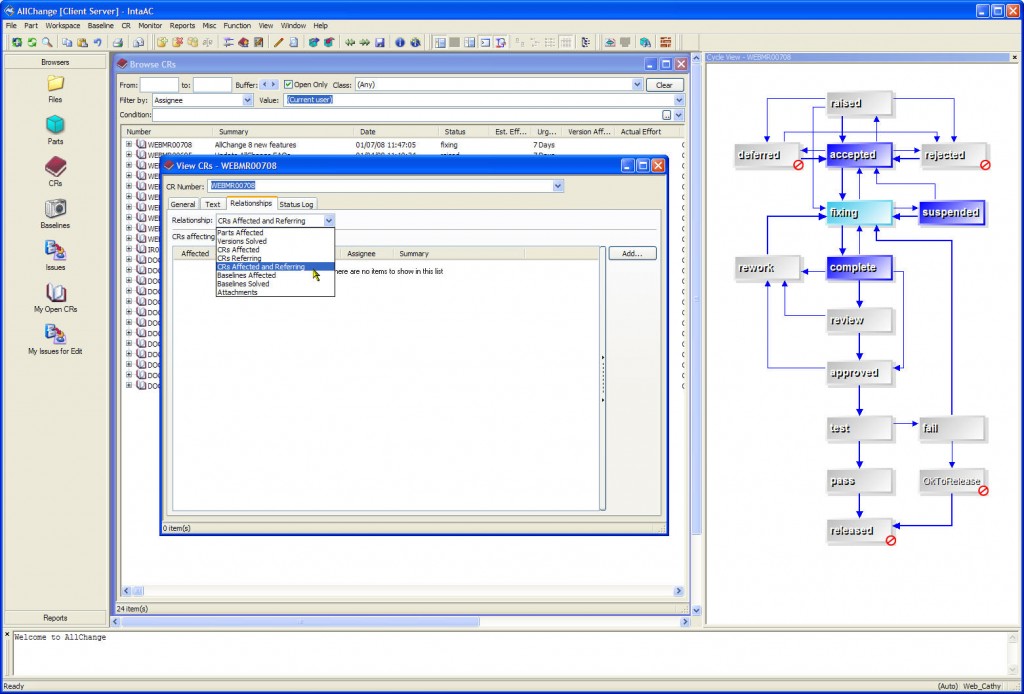
Task: Open the Baselines browser icon
Action: pyautogui.click(x=55, y=209)
